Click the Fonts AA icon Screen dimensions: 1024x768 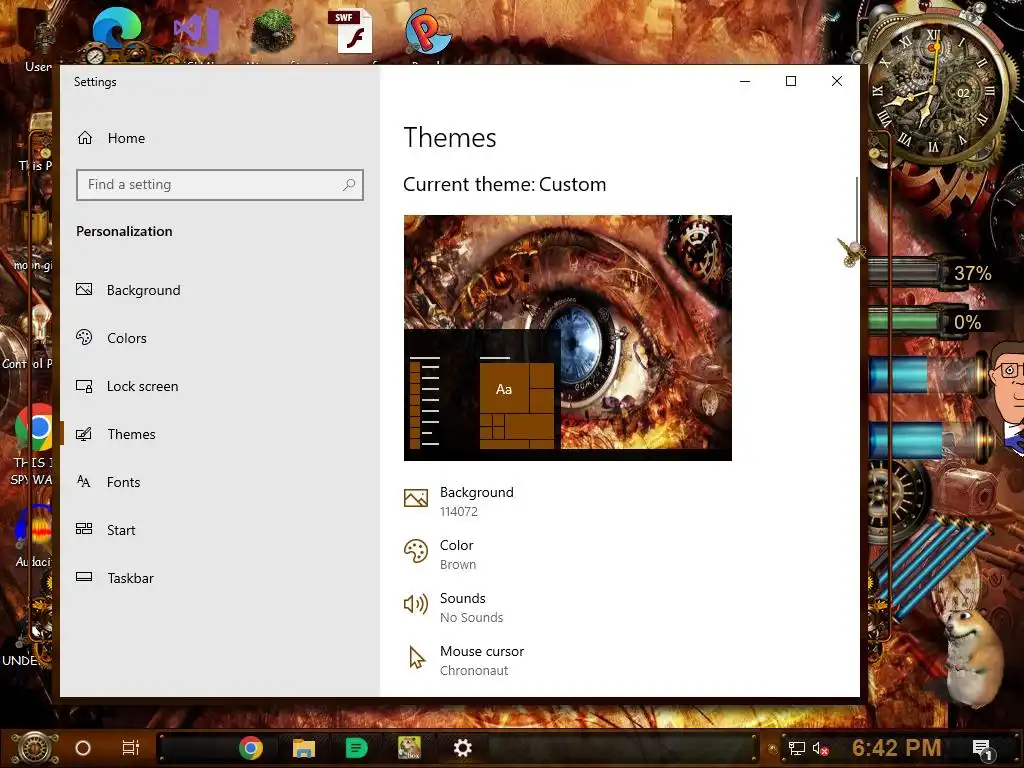point(84,481)
